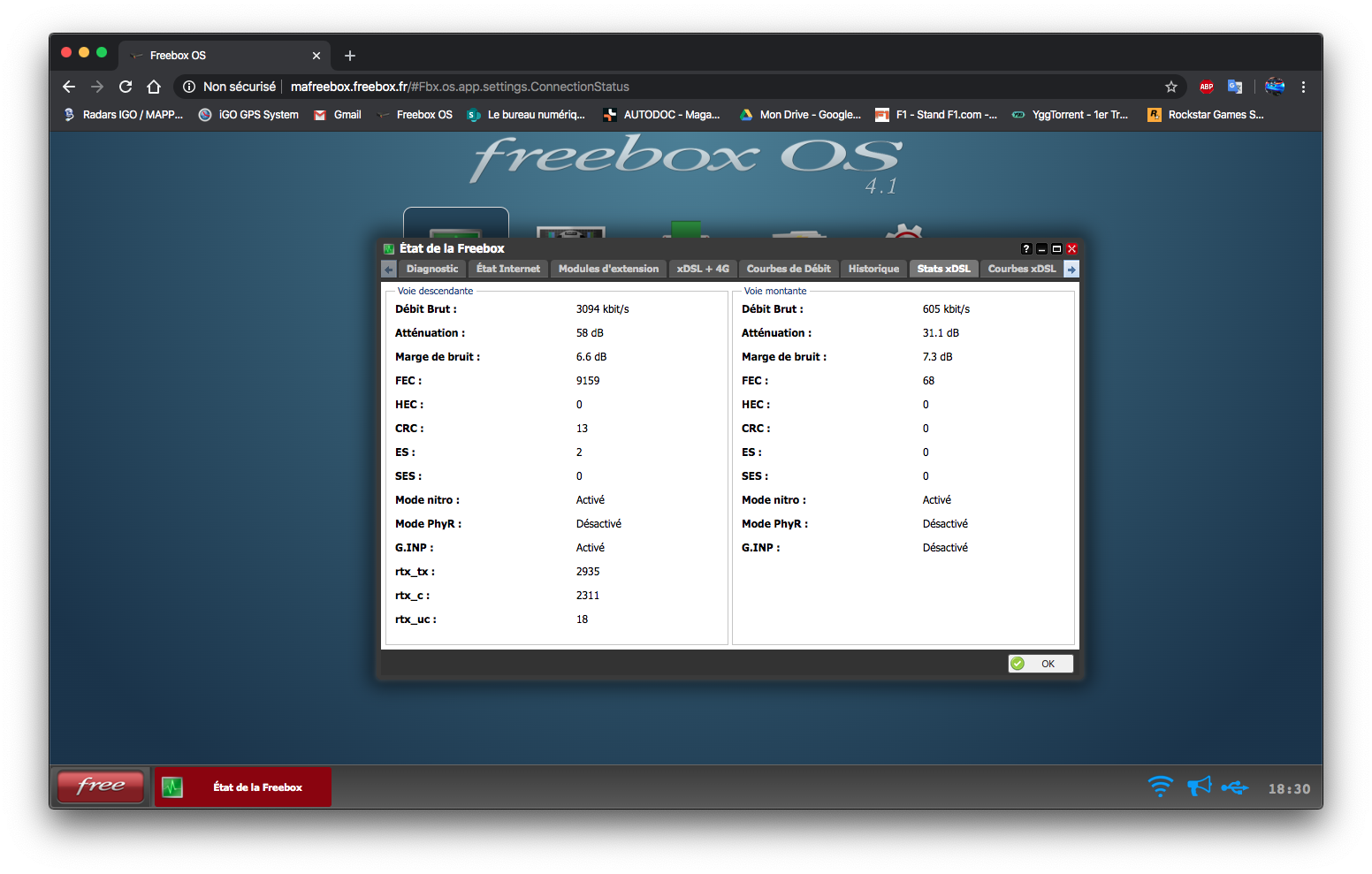The height and width of the screenshot is (874, 1372).
Task: Open the megaphone notifications icon
Action: [x=1199, y=787]
